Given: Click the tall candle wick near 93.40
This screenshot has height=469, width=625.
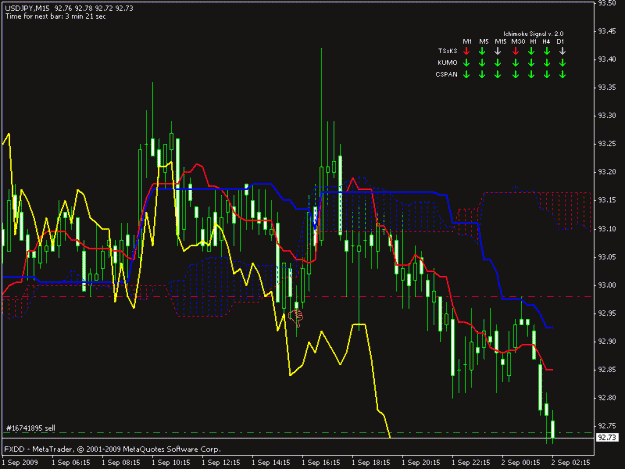Looking at the screenshot, I should 321,108.
